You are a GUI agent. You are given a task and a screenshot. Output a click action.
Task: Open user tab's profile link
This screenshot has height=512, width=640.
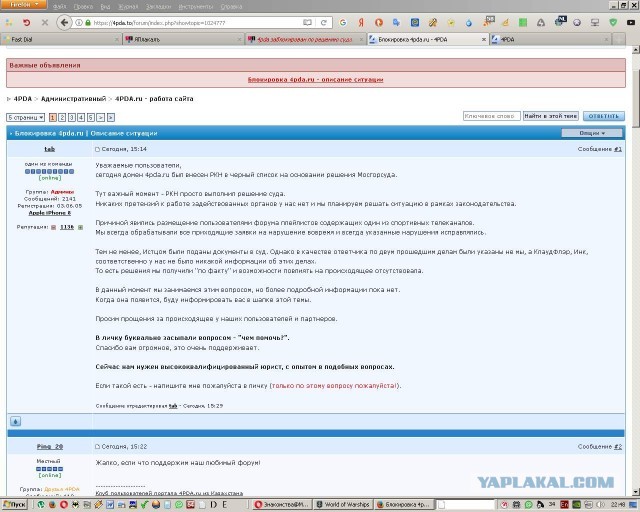click(x=49, y=149)
